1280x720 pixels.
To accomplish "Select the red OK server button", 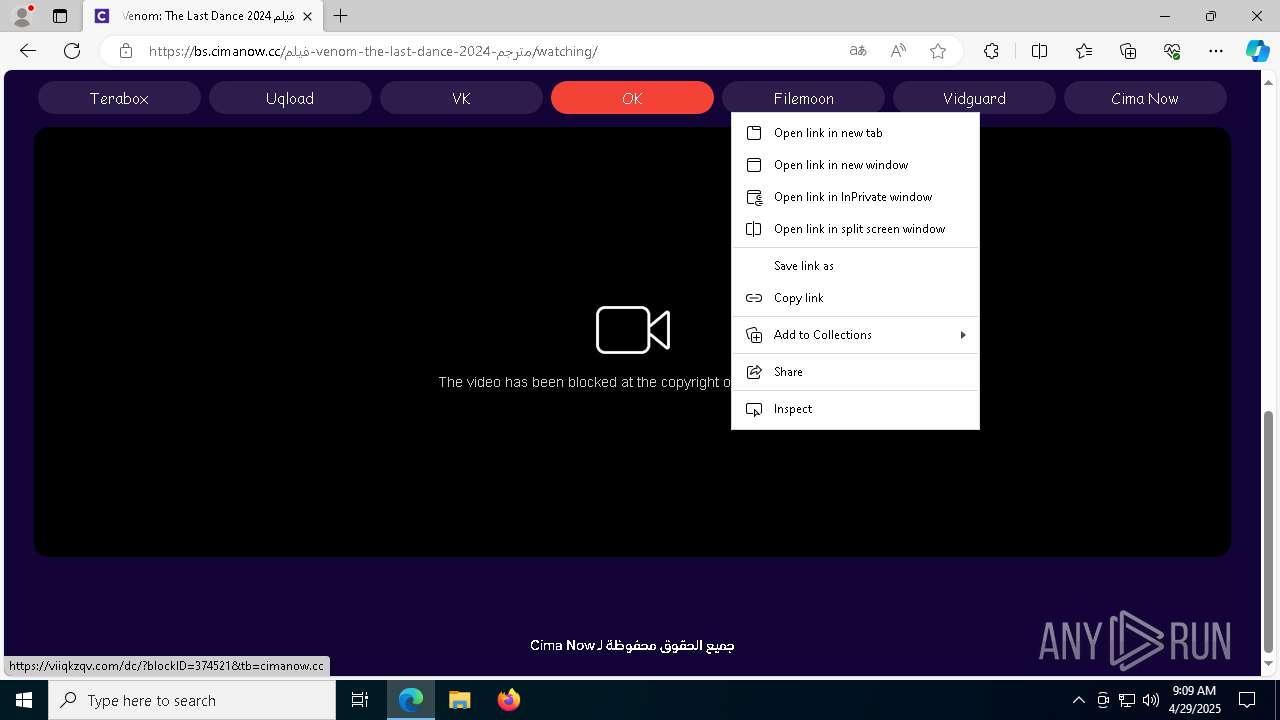I will [632, 98].
